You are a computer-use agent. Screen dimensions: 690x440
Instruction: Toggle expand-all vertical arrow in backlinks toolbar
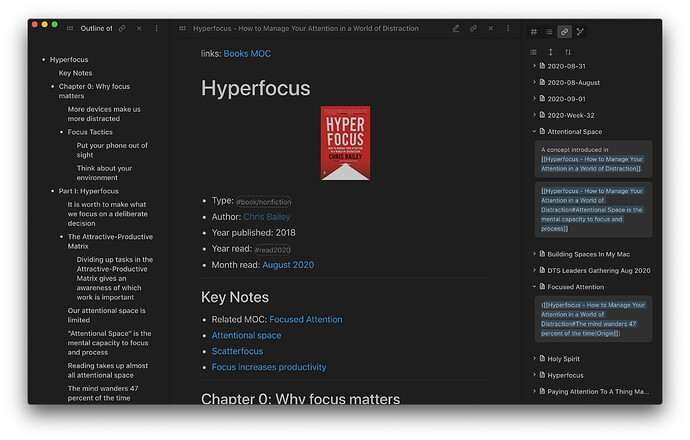(551, 52)
